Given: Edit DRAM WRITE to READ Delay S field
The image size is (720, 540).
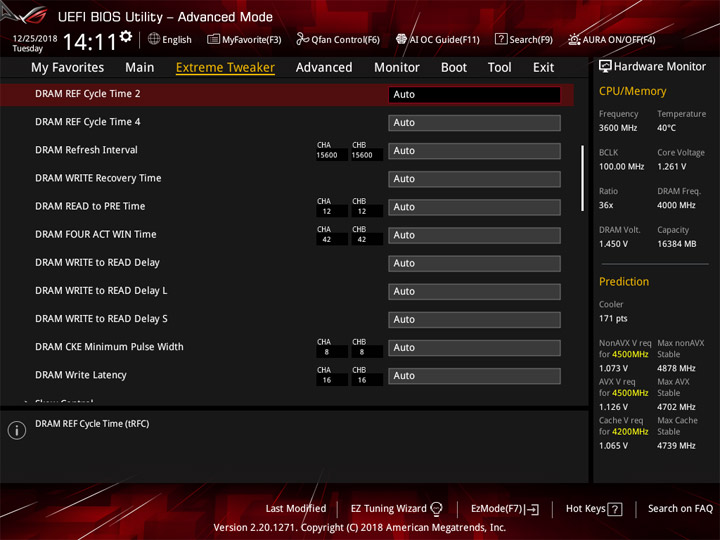Looking at the screenshot, I should click(x=474, y=320).
